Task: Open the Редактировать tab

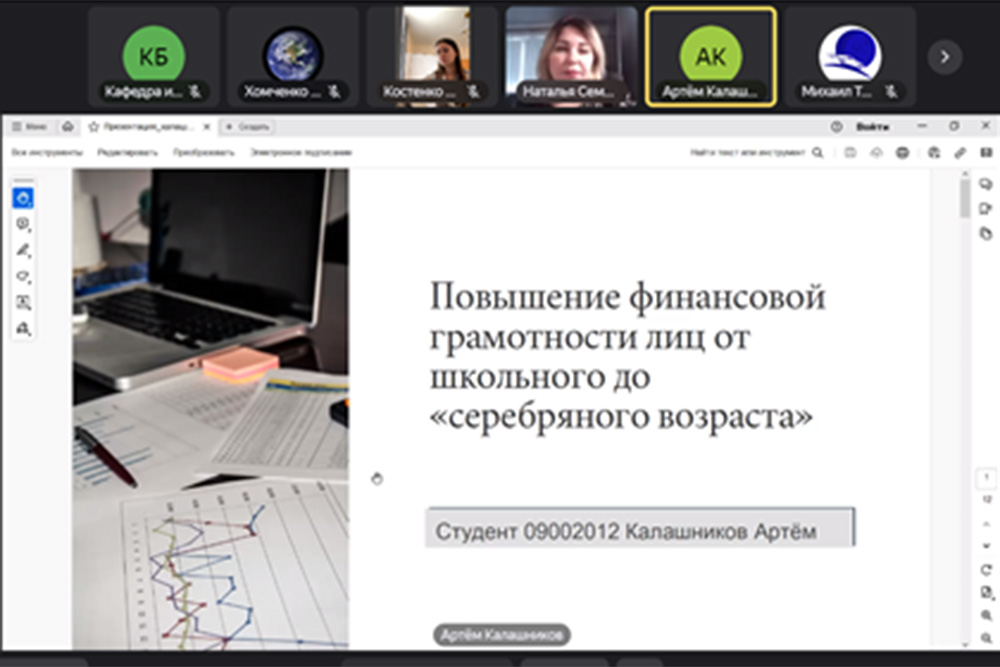Action: click(127, 153)
